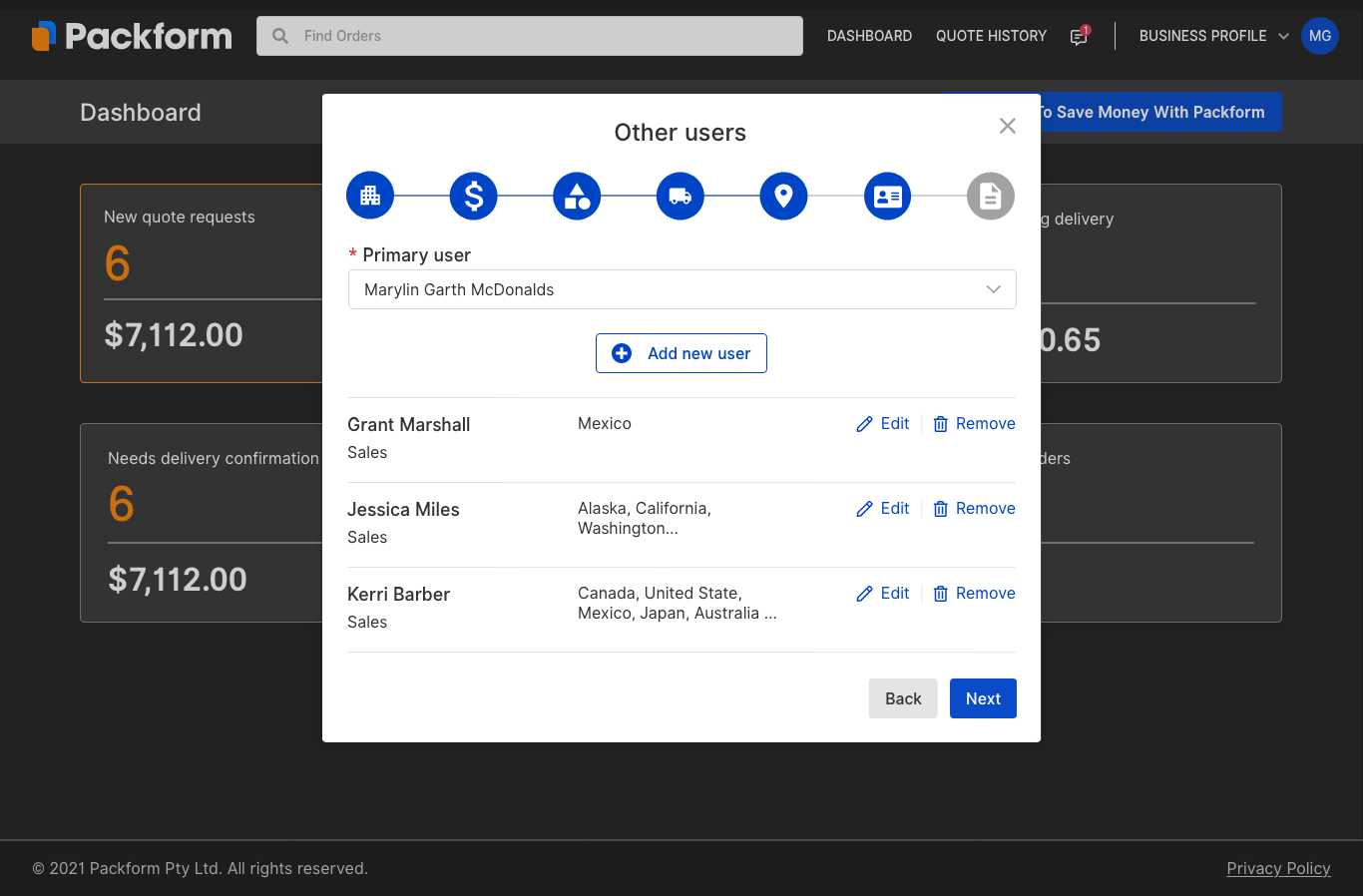Open the notifications message icon
This screenshot has height=896, width=1363.
(x=1079, y=36)
